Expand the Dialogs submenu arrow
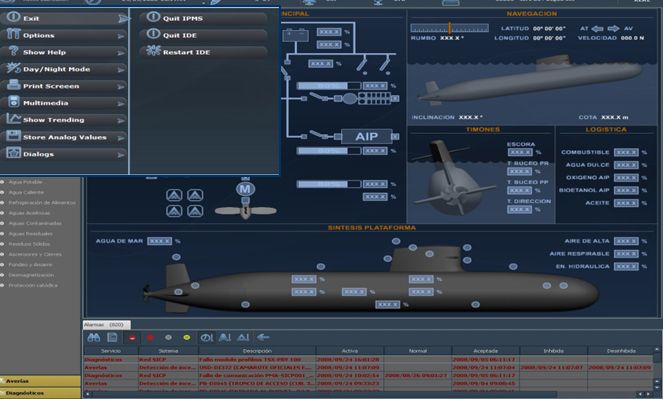The width and height of the screenshot is (663, 399). pyautogui.click(x=121, y=155)
